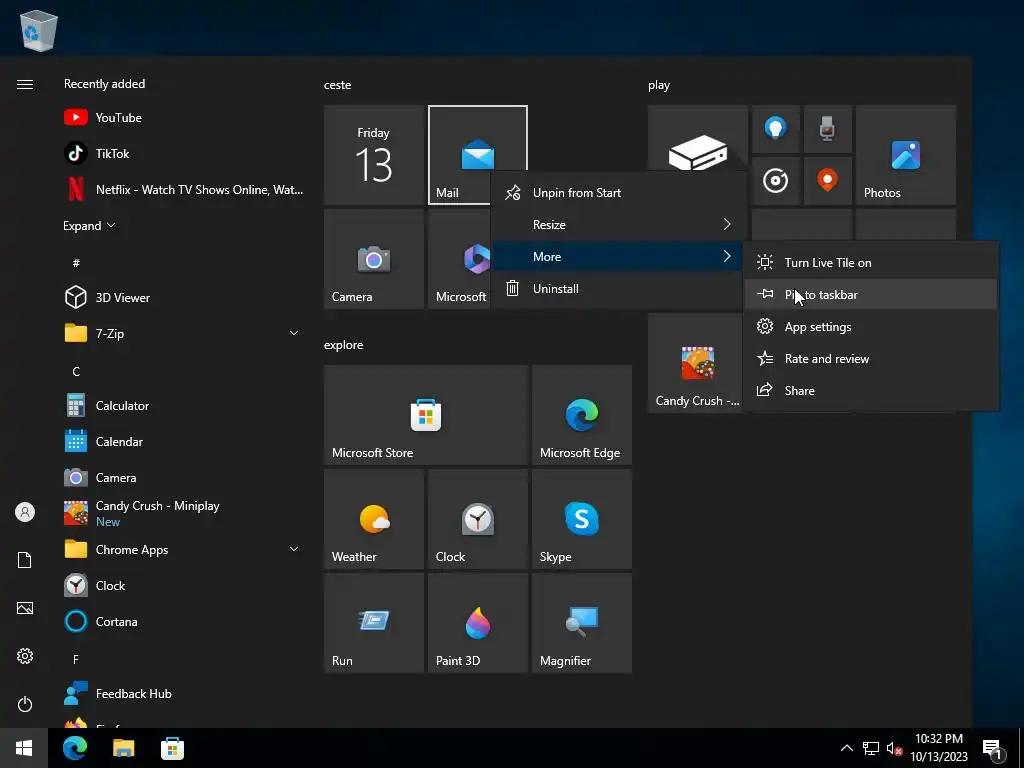Open the Maps small tile
1024x768 pixels.
pos(827,181)
